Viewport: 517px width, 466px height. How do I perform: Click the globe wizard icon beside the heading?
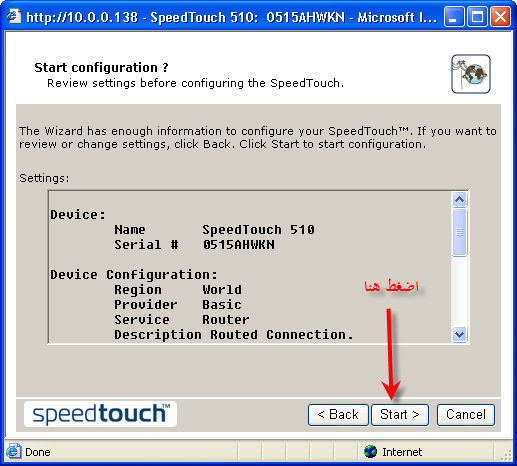point(471,74)
